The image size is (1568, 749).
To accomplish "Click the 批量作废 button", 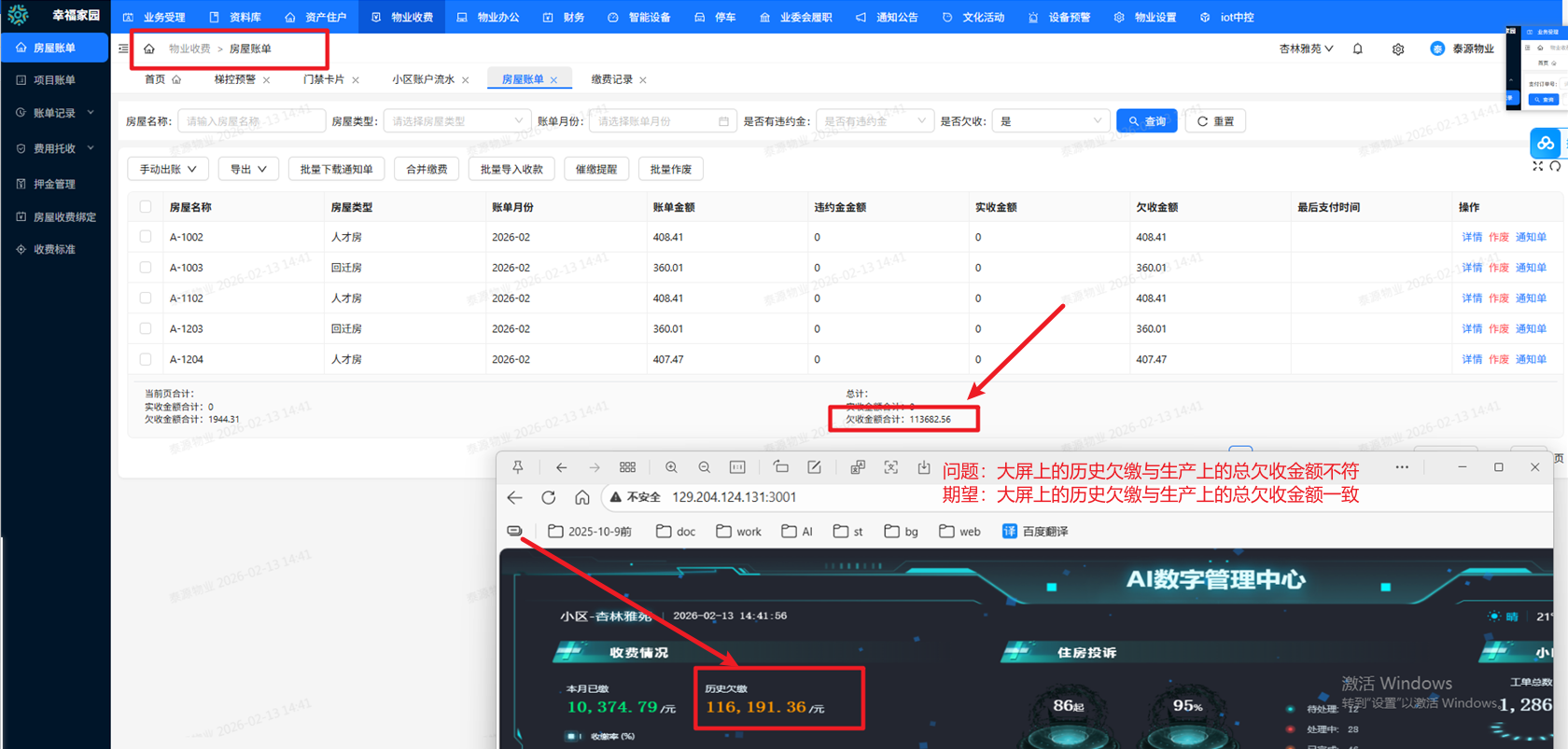I will 670,169.
